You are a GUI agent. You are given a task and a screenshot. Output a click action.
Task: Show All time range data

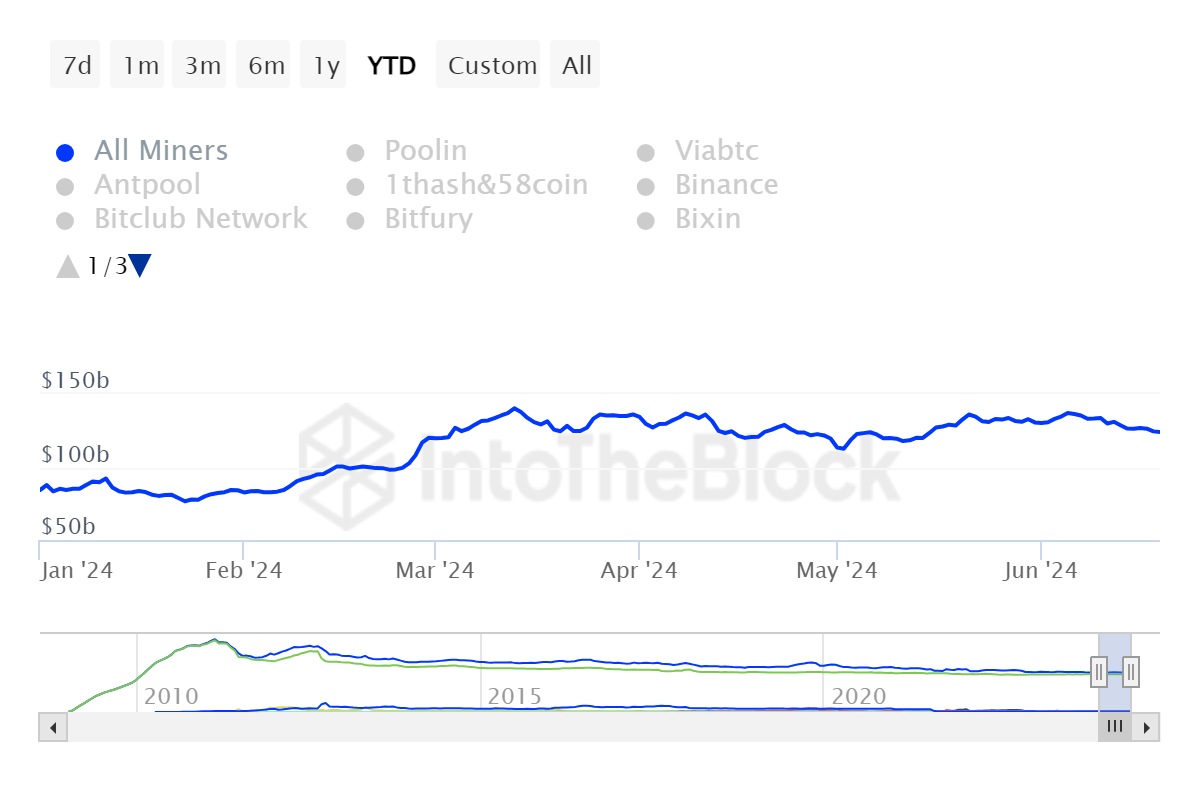(x=577, y=66)
